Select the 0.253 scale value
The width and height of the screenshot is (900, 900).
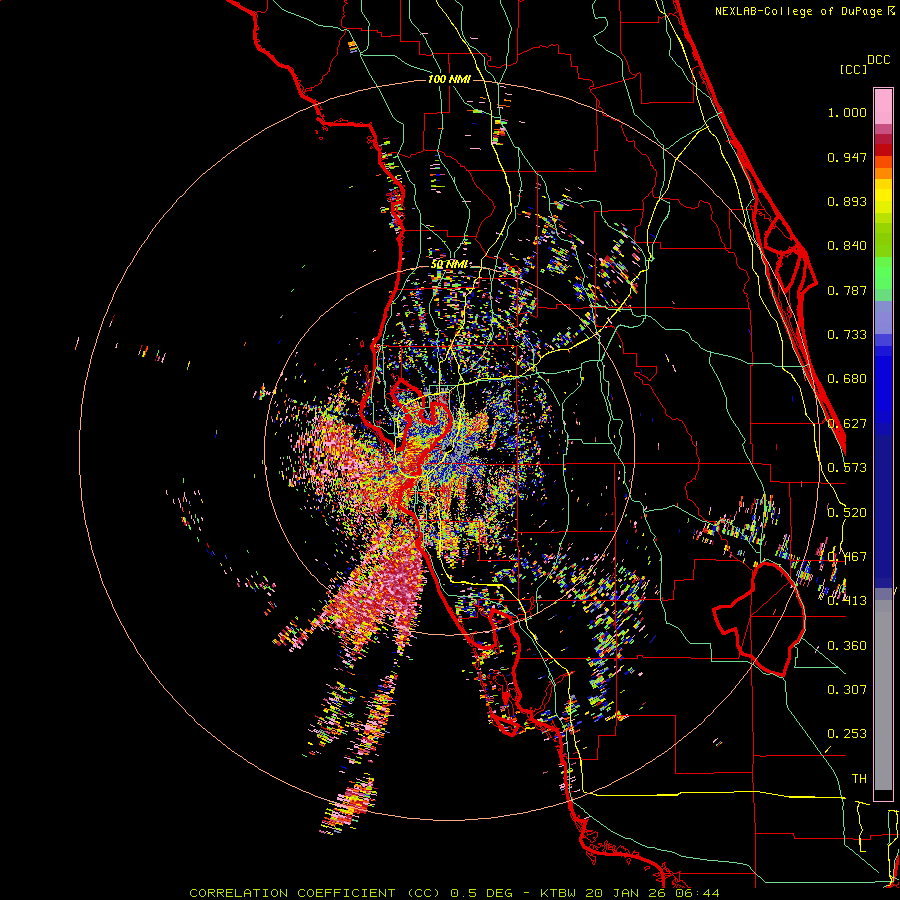(847, 734)
